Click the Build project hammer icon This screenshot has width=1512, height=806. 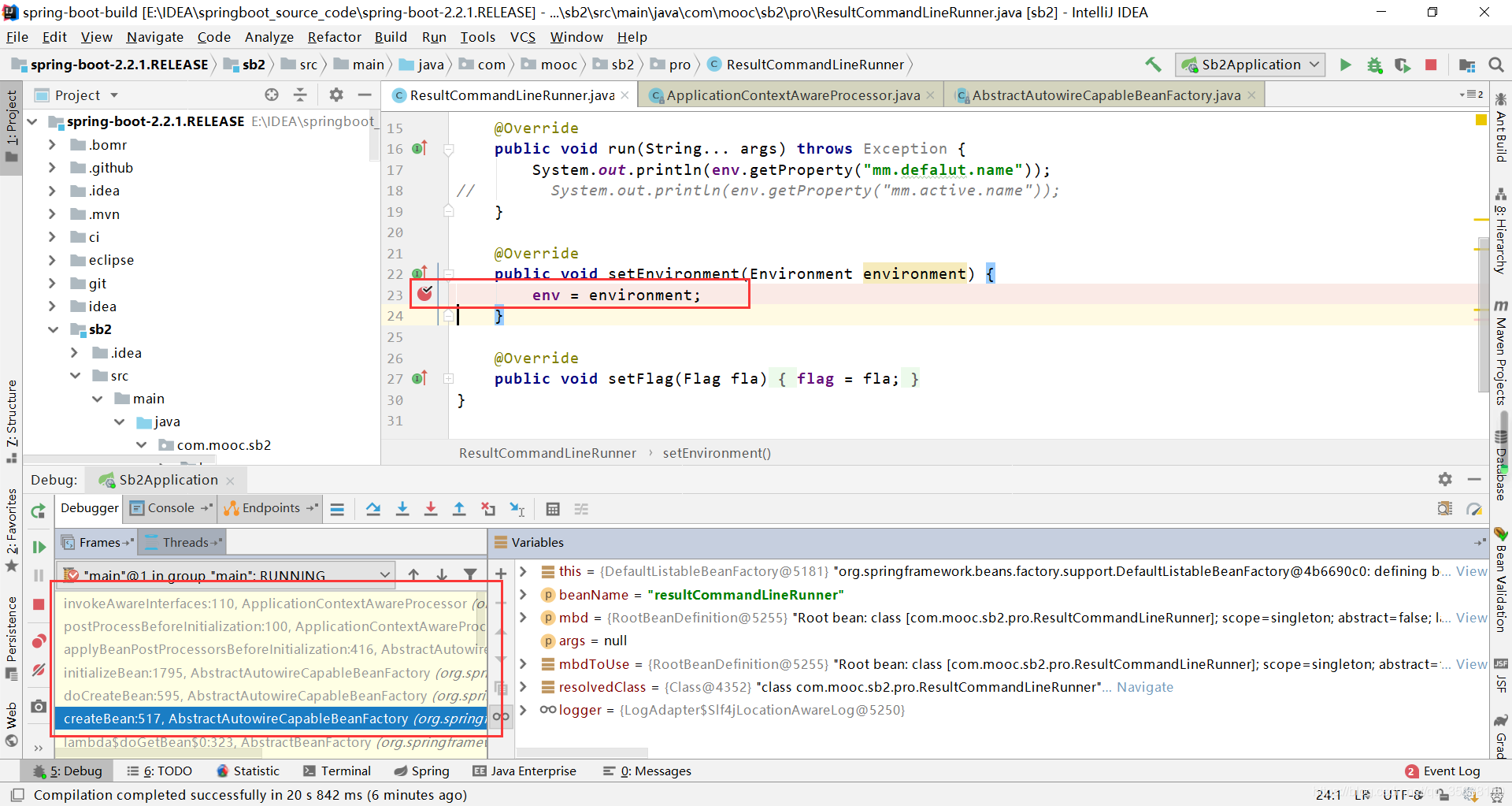click(1154, 65)
